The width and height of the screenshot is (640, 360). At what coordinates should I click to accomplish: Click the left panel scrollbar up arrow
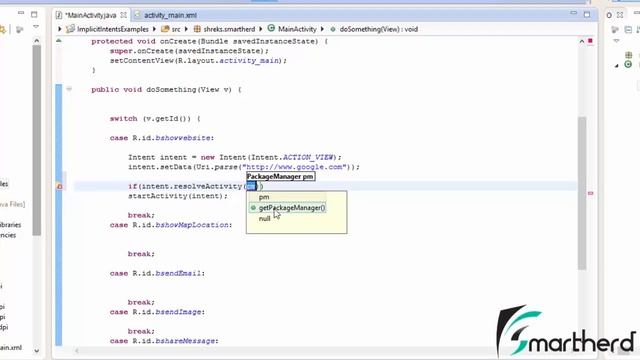37,41
